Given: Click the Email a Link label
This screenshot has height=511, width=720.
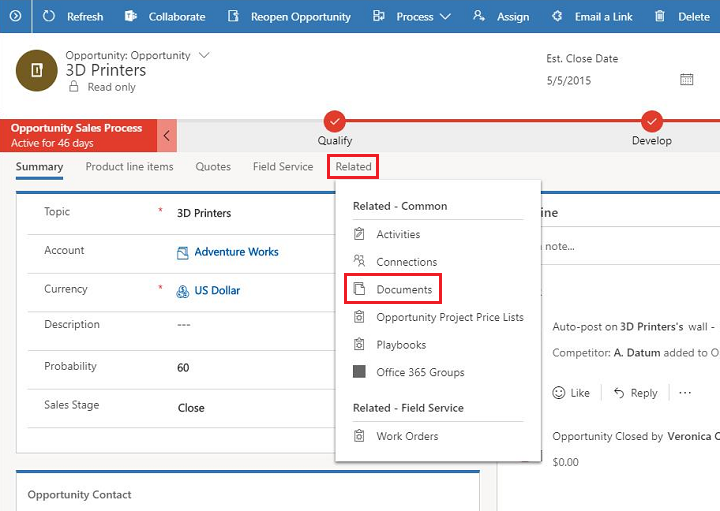Looking at the screenshot, I should pyautogui.click(x=603, y=17).
